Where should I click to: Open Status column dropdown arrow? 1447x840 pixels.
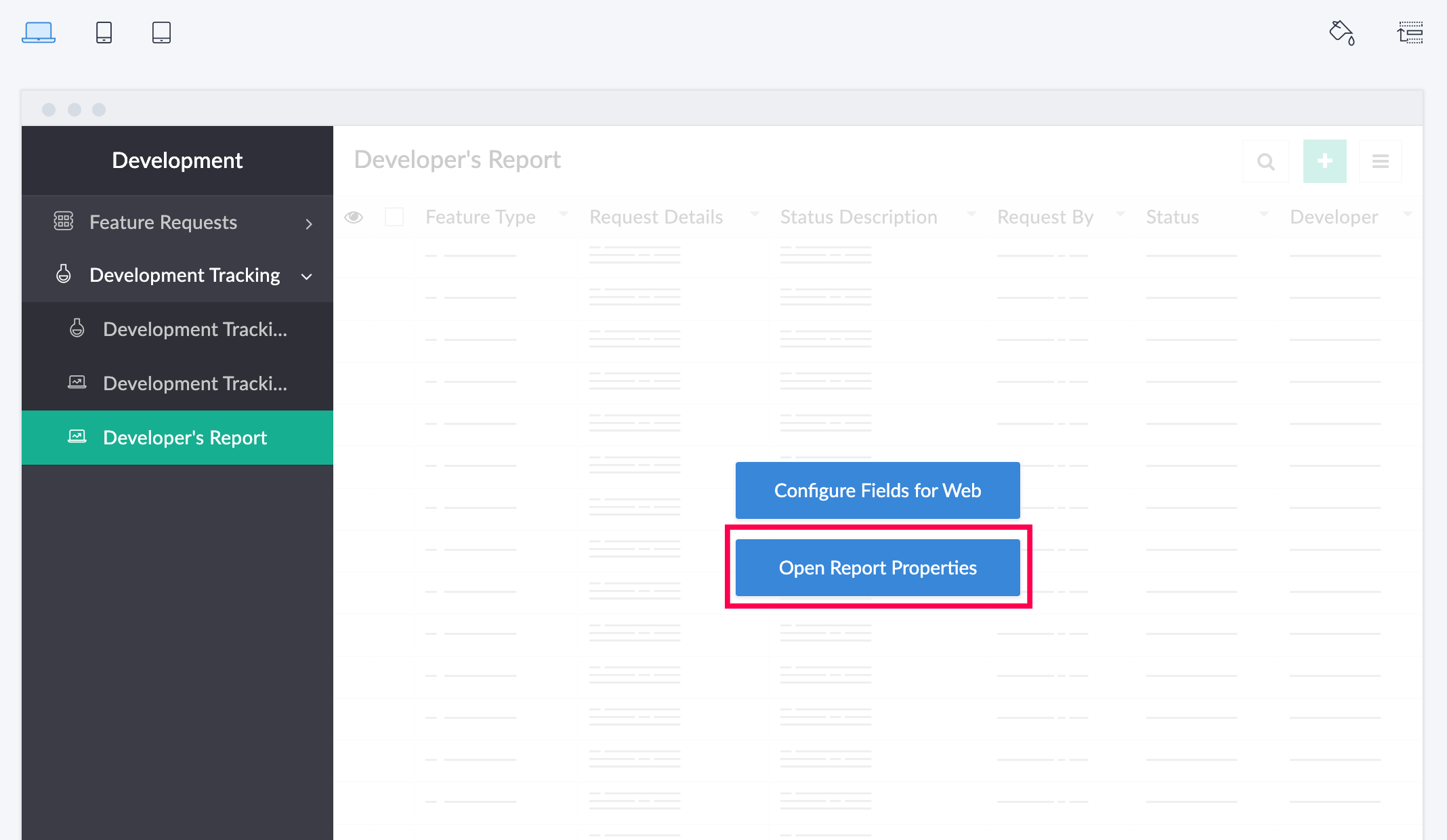1263,214
